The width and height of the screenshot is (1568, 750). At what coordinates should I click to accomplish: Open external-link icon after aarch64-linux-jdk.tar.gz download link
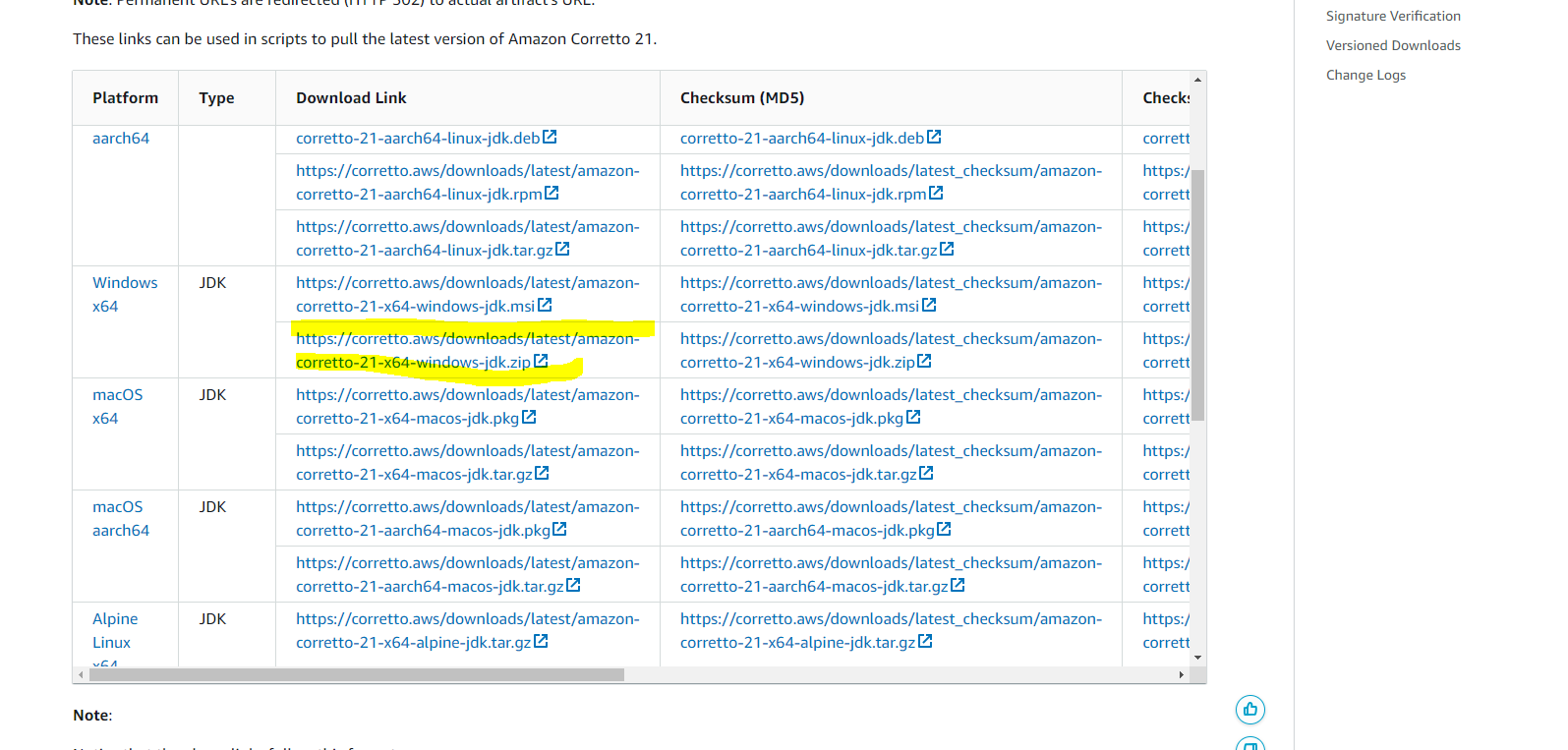[x=562, y=249]
